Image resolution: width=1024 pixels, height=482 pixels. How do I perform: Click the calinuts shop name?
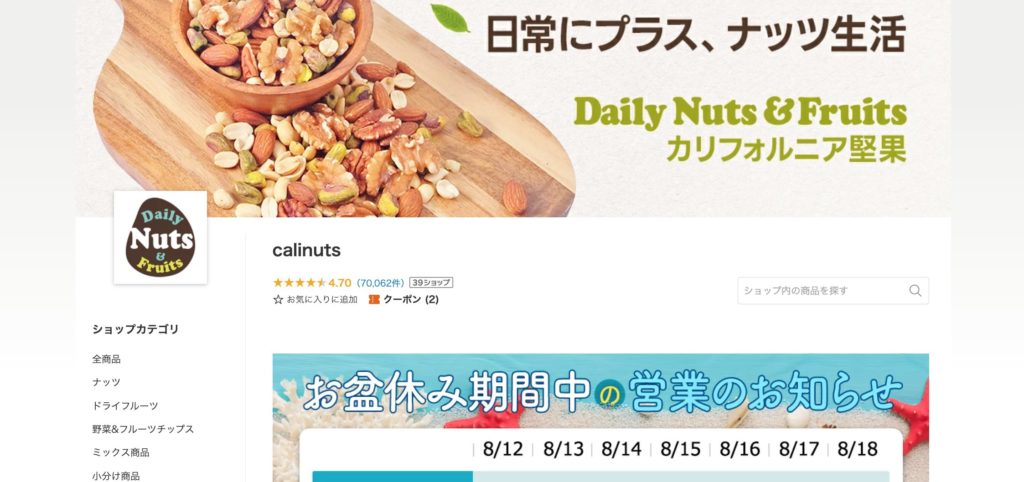pyautogui.click(x=306, y=251)
